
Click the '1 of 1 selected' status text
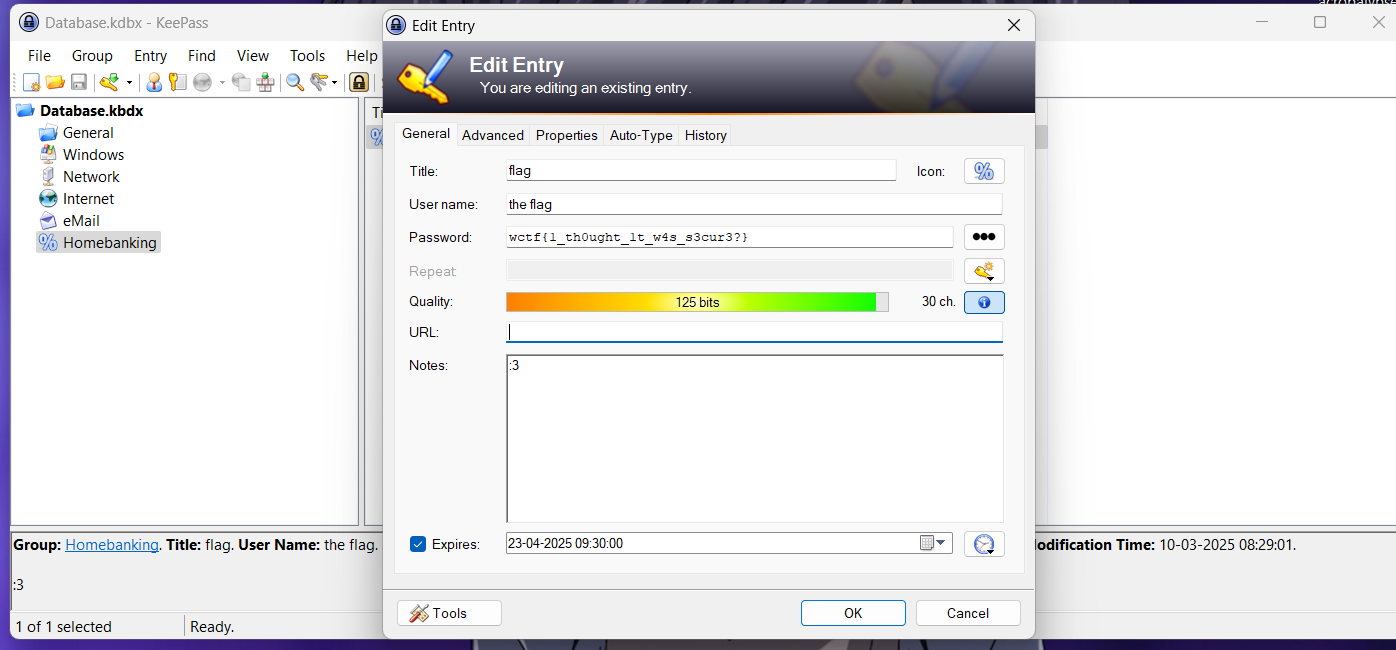click(x=64, y=627)
